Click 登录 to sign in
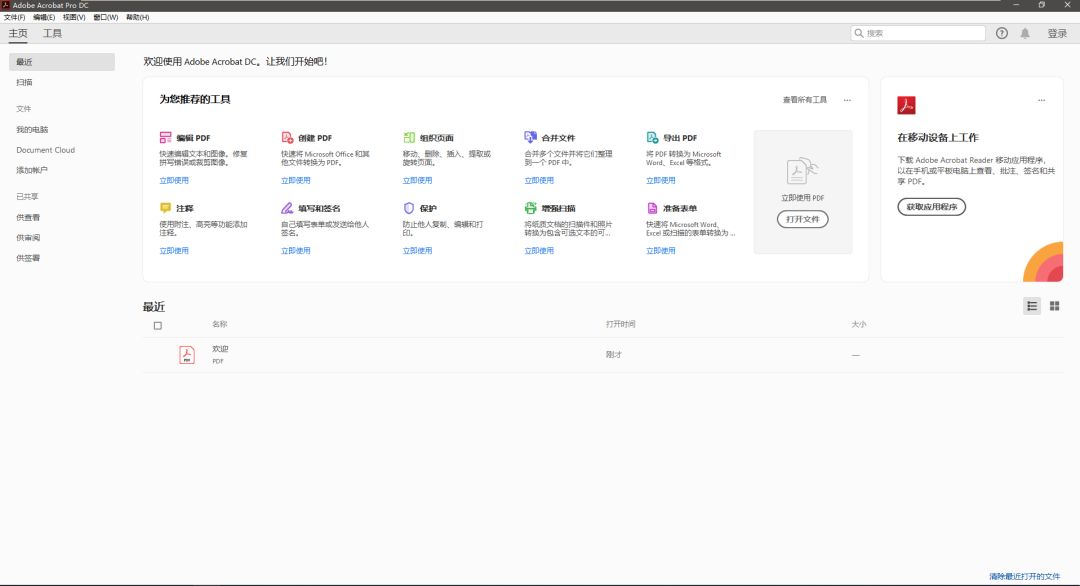This screenshot has height=586, width=1080. pos(1057,33)
